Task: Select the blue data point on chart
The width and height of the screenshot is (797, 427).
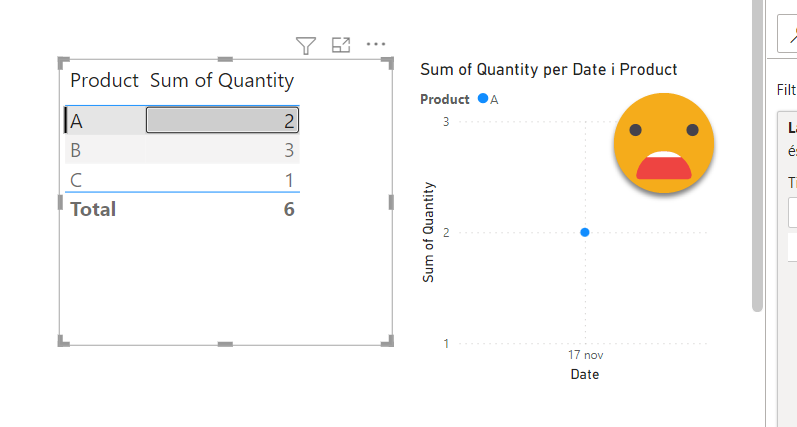Action: (585, 232)
